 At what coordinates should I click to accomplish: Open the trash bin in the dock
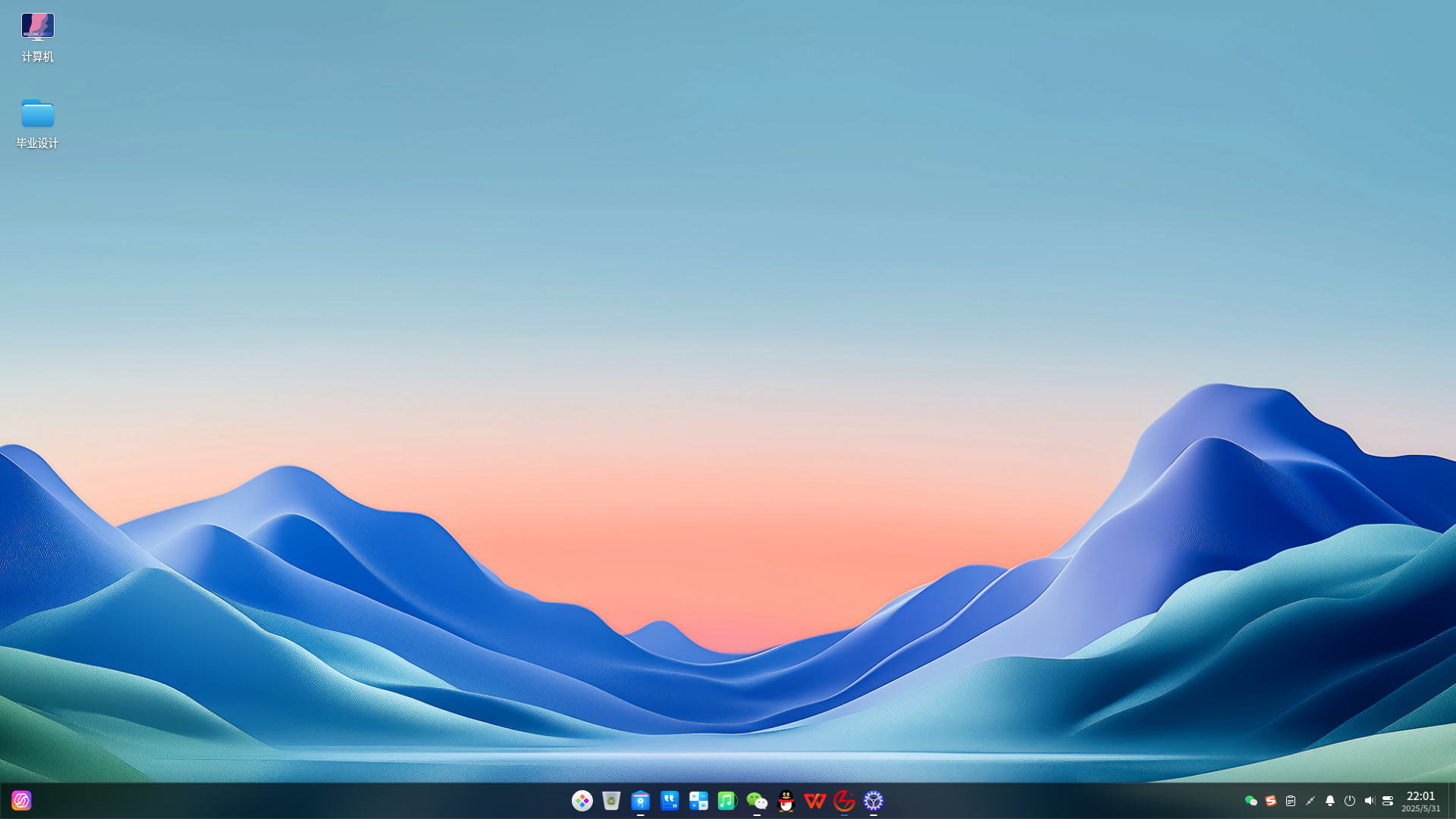click(611, 801)
